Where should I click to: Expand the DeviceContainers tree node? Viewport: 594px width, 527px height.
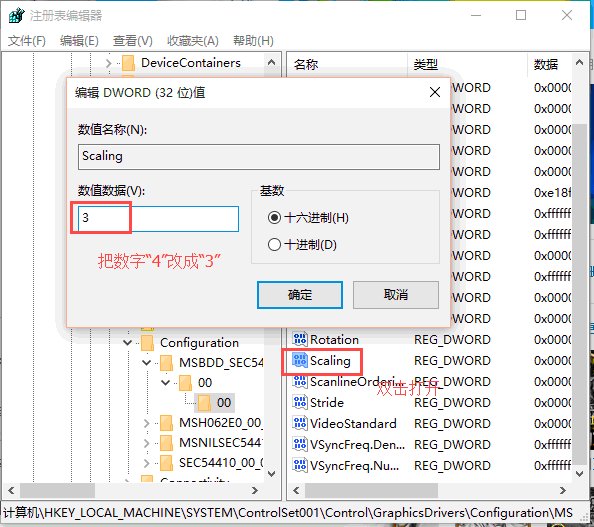point(108,63)
